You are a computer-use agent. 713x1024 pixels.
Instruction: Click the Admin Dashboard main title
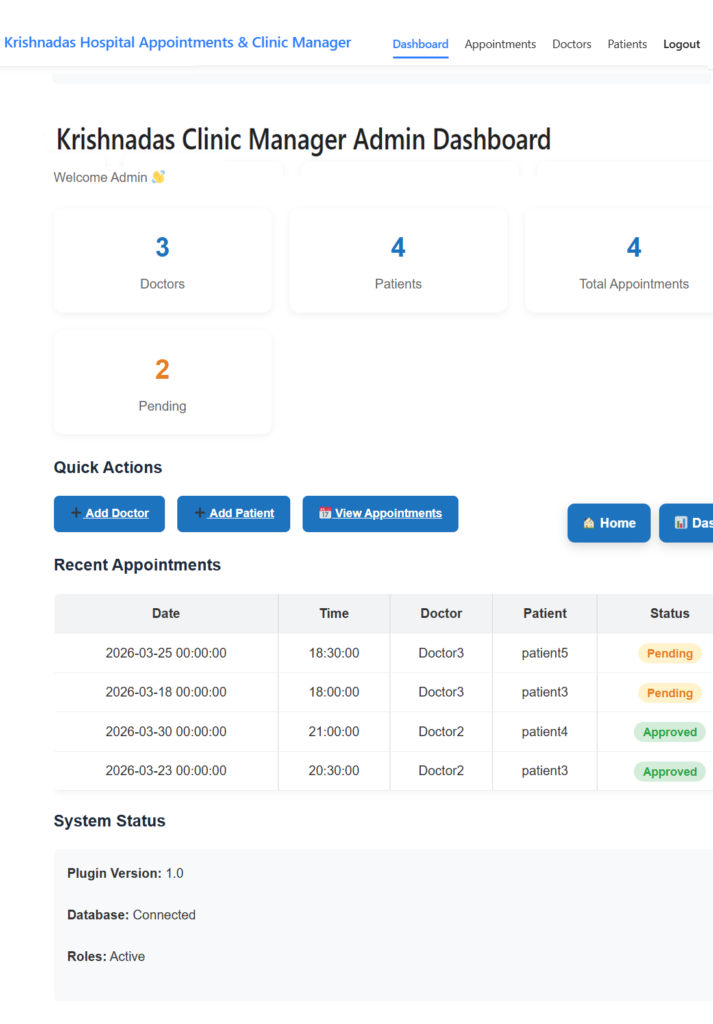(x=304, y=140)
